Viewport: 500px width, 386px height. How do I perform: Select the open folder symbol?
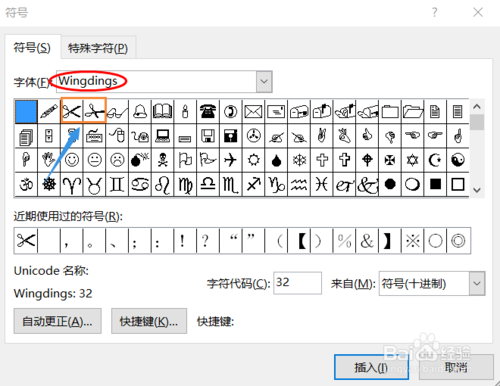coord(412,112)
